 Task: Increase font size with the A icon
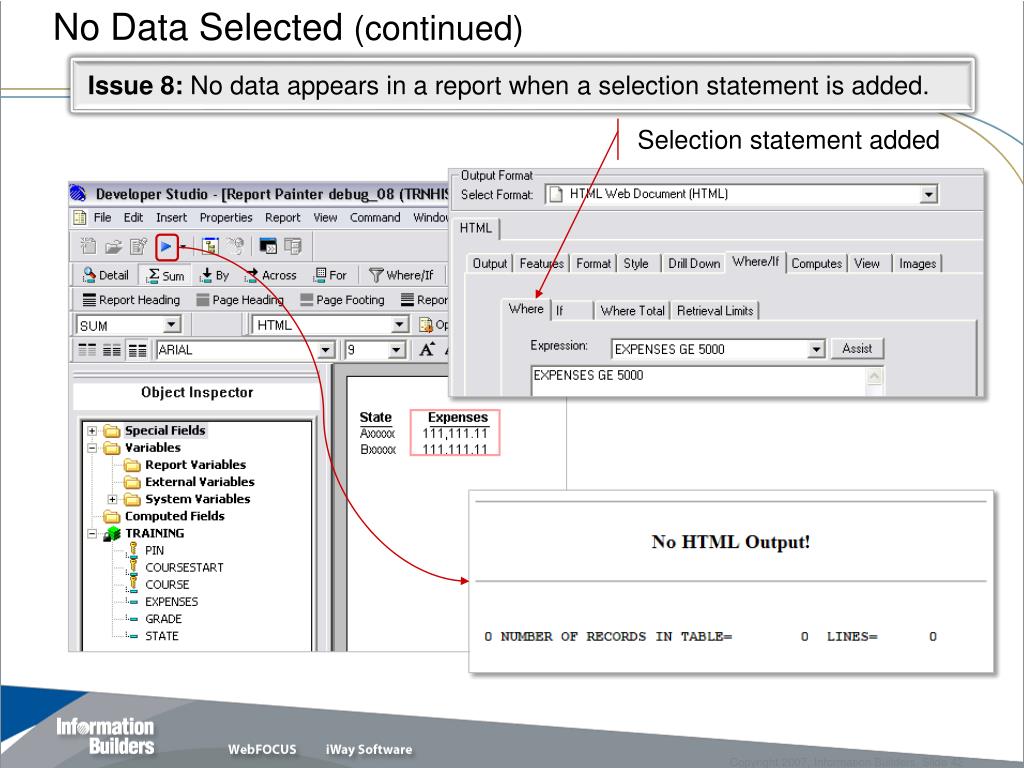[426, 349]
